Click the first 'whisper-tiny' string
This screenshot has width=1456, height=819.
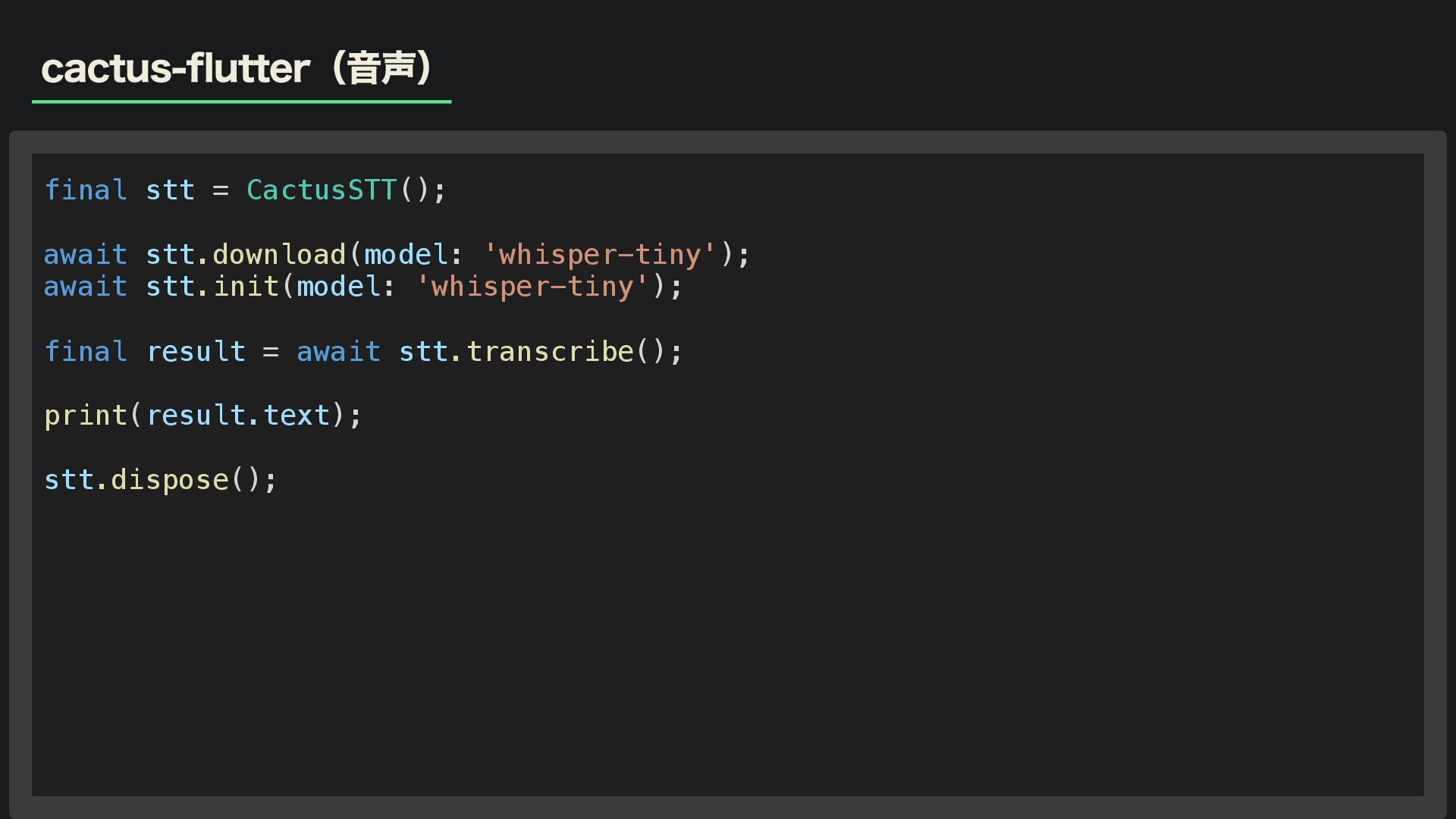tap(599, 255)
